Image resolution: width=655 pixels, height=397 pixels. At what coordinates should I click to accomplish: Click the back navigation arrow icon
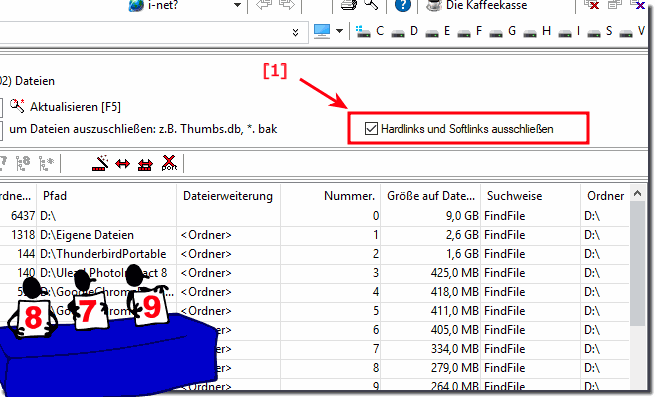coord(264,5)
